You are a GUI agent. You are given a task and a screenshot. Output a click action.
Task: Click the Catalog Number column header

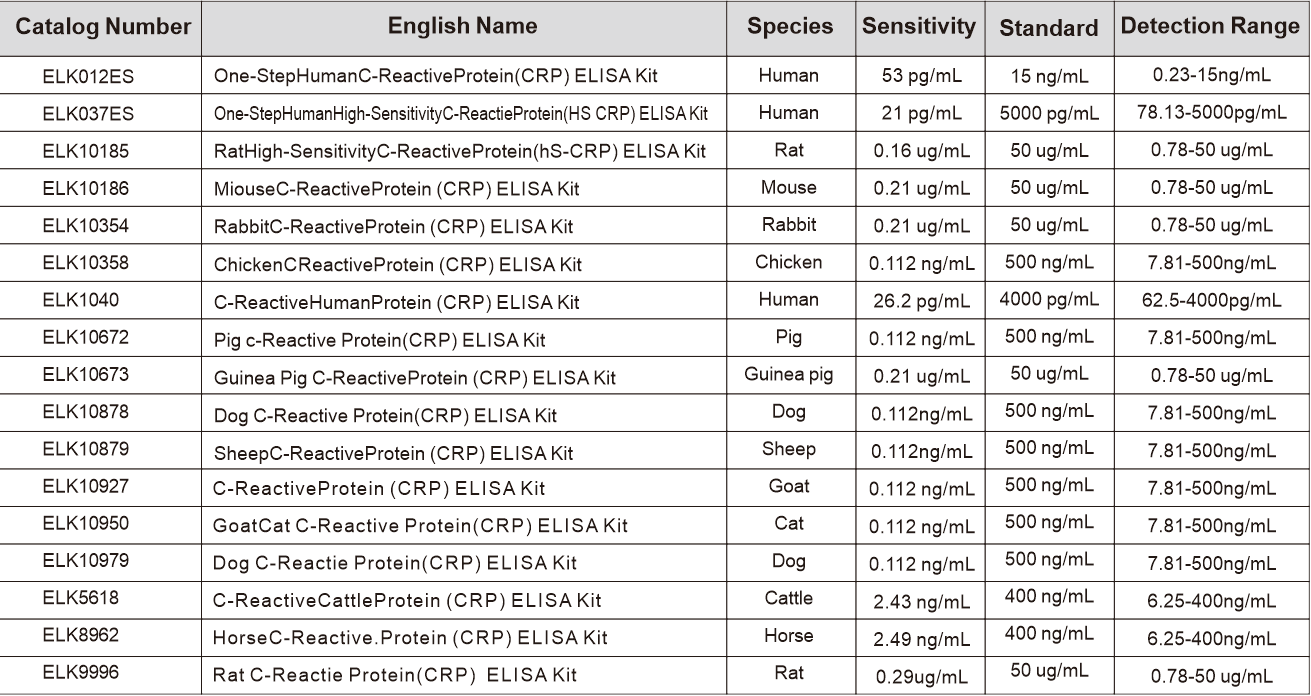(x=103, y=27)
